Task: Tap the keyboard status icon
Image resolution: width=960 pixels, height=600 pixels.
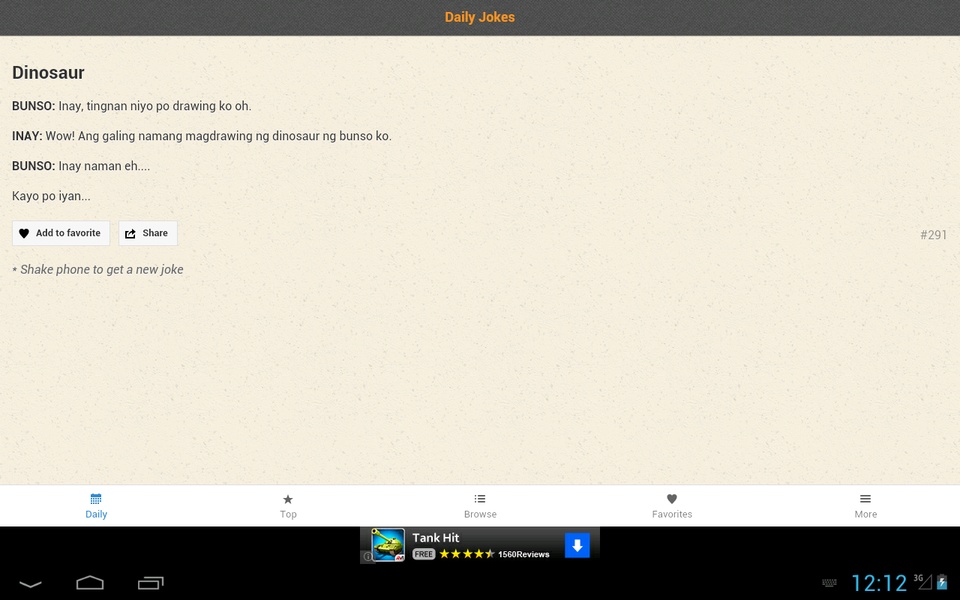Action: pyautogui.click(x=829, y=583)
